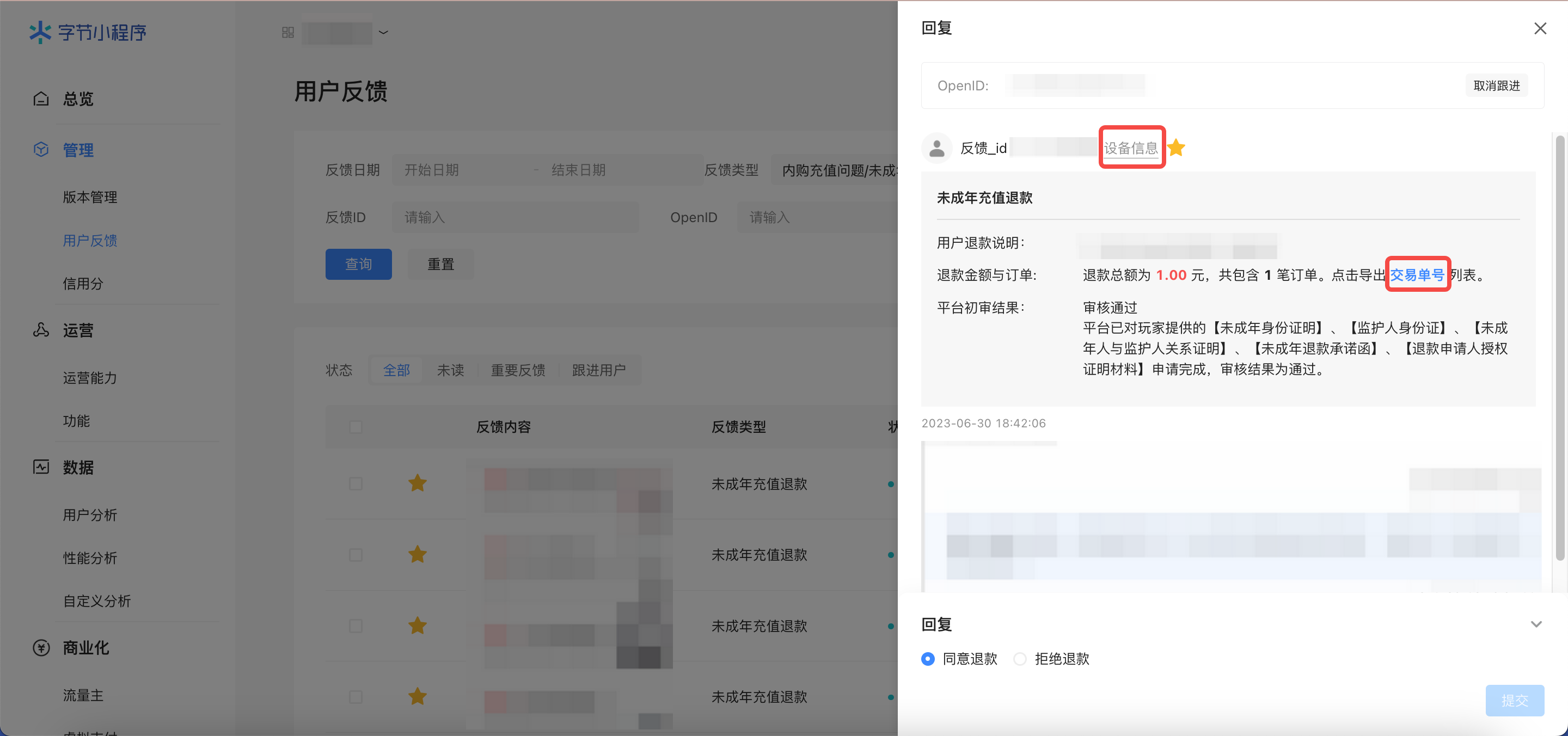Click the 提交 button
Viewport: 1568px width, 736px height.
tap(1515, 700)
